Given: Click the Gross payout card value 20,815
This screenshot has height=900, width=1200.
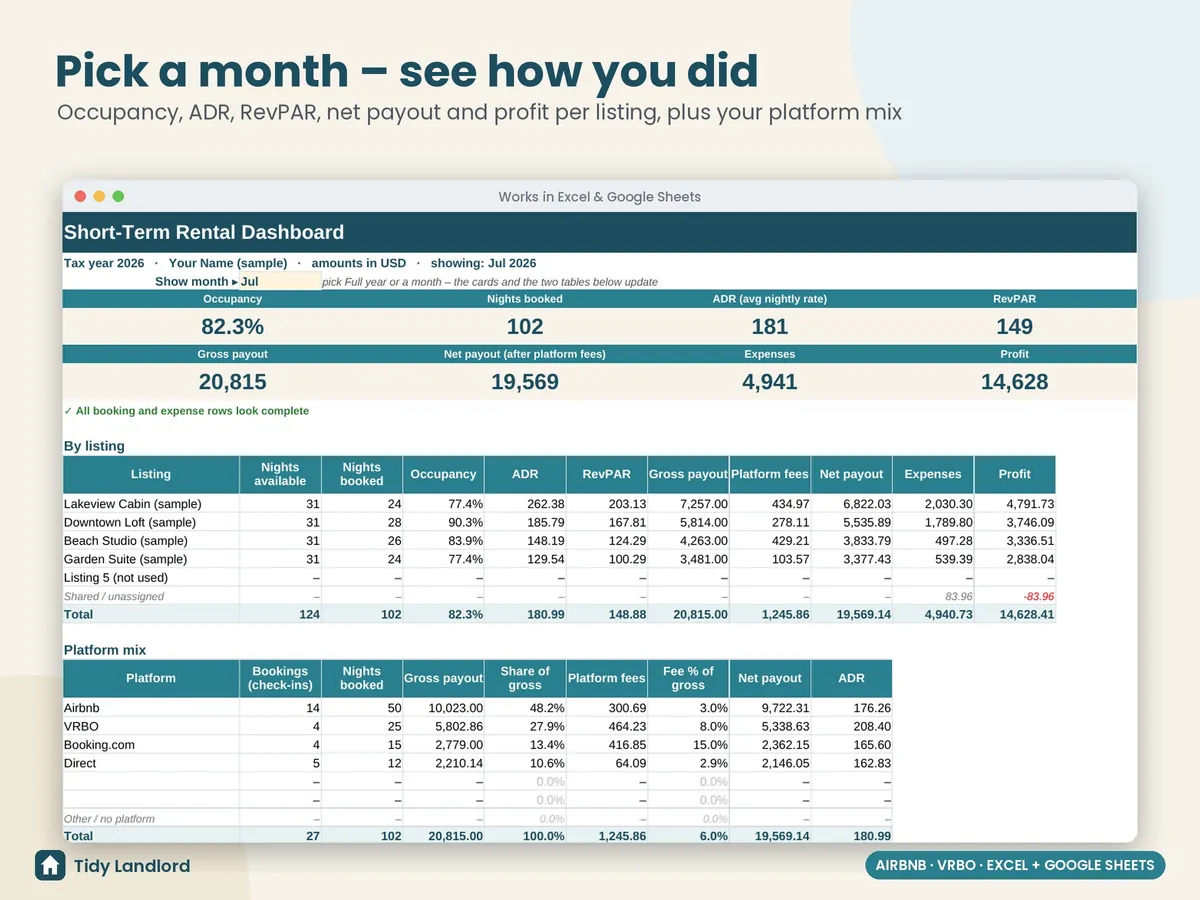Looking at the screenshot, I should (233, 381).
